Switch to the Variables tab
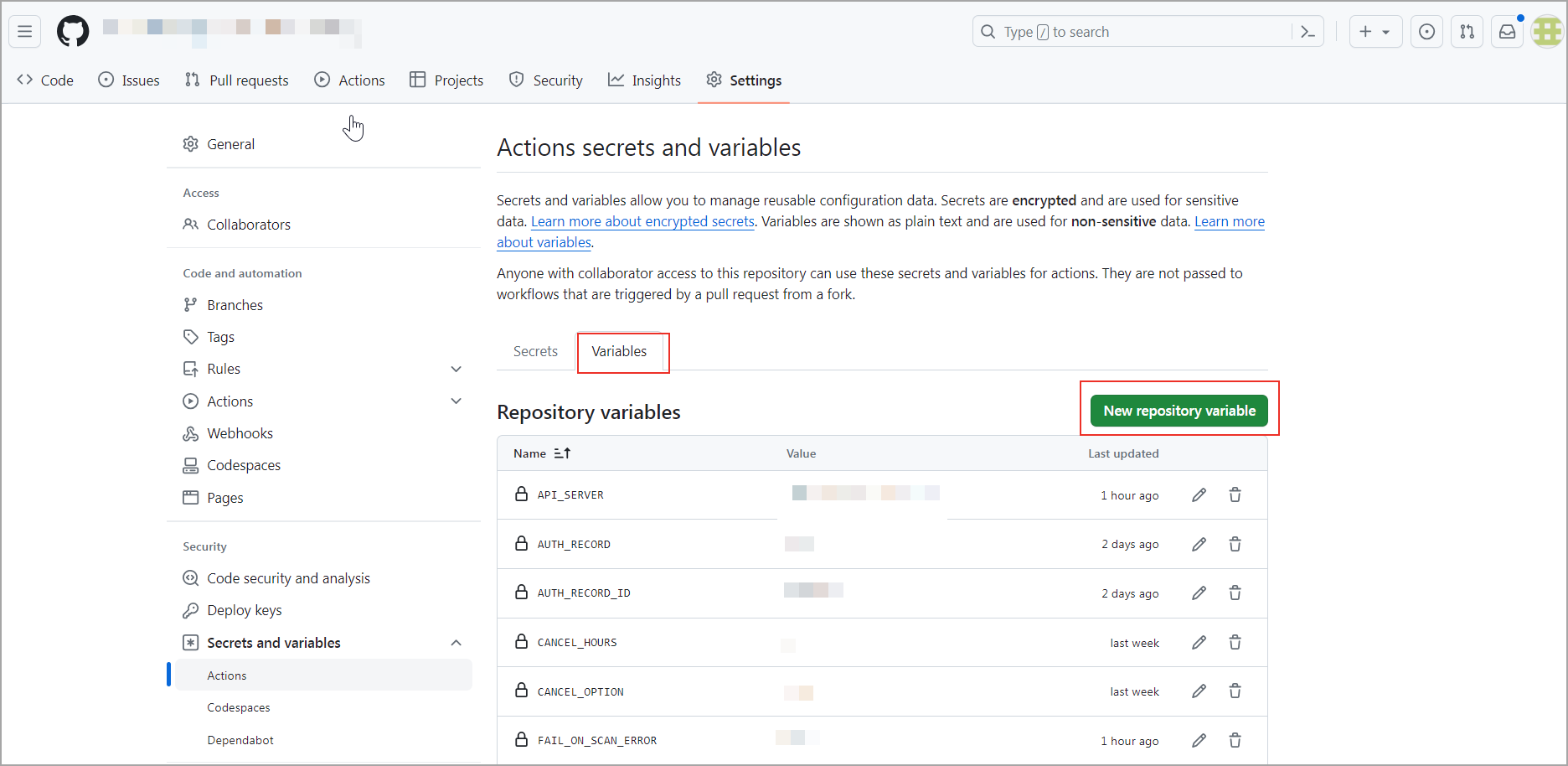Image resolution: width=1568 pixels, height=766 pixels. 619,351
